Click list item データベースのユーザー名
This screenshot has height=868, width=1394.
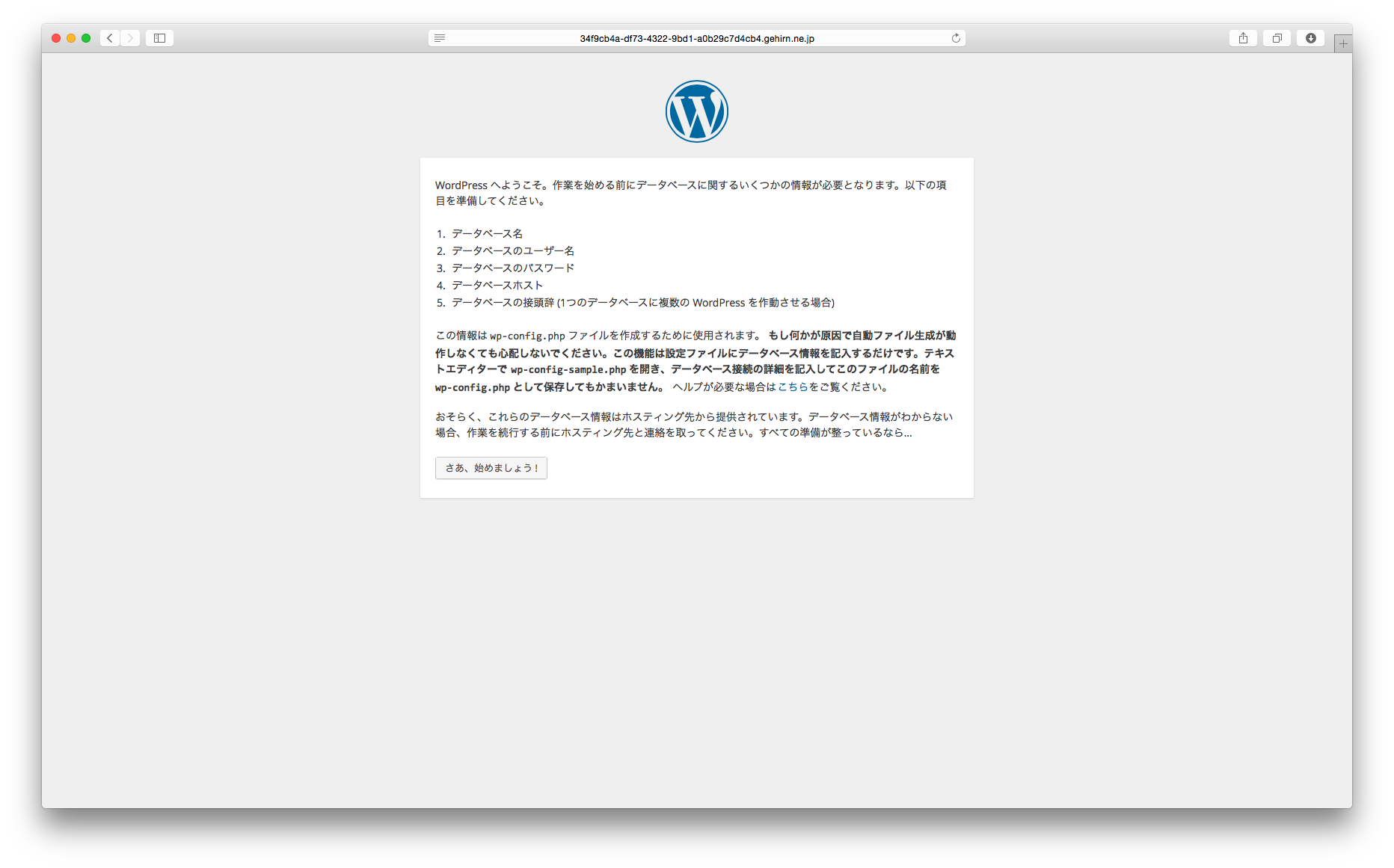coord(513,251)
